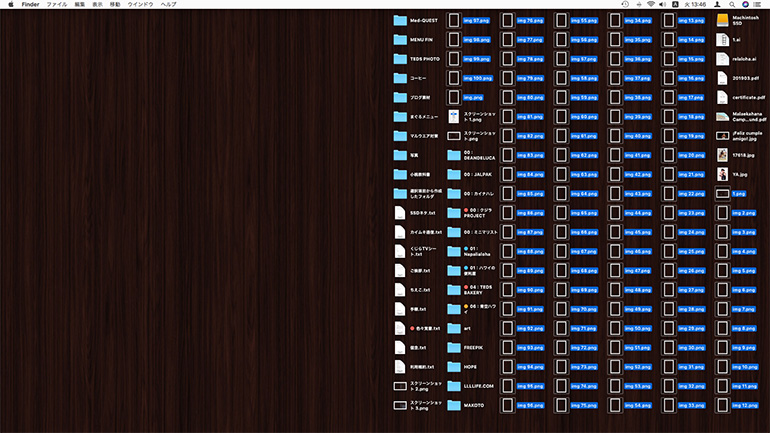The height and width of the screenshot is (433, 770).
Task: Click the YA.jpg thumbnail
Action: coord(723,174)
